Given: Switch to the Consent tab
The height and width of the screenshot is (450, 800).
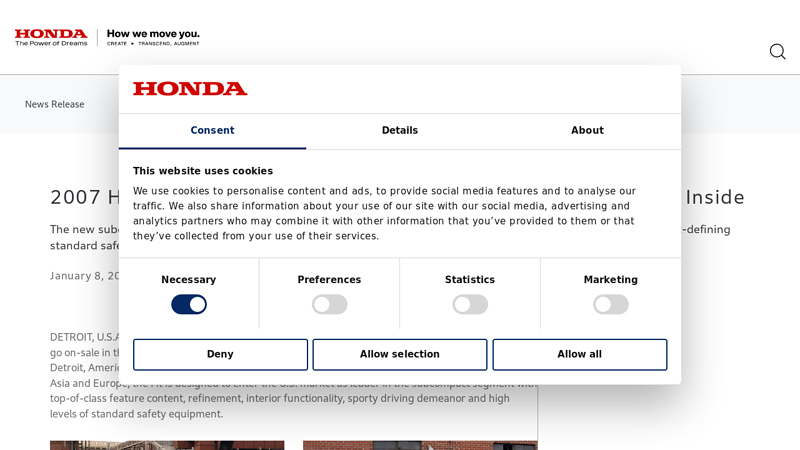Looking at the screenshot, I should pos(212,131).
